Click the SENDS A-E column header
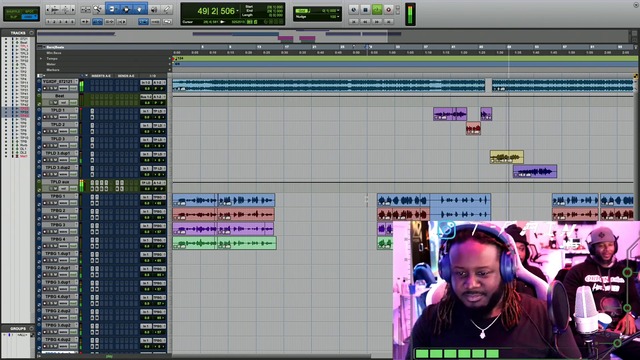The image size is (640, 360). click(126, 76)
